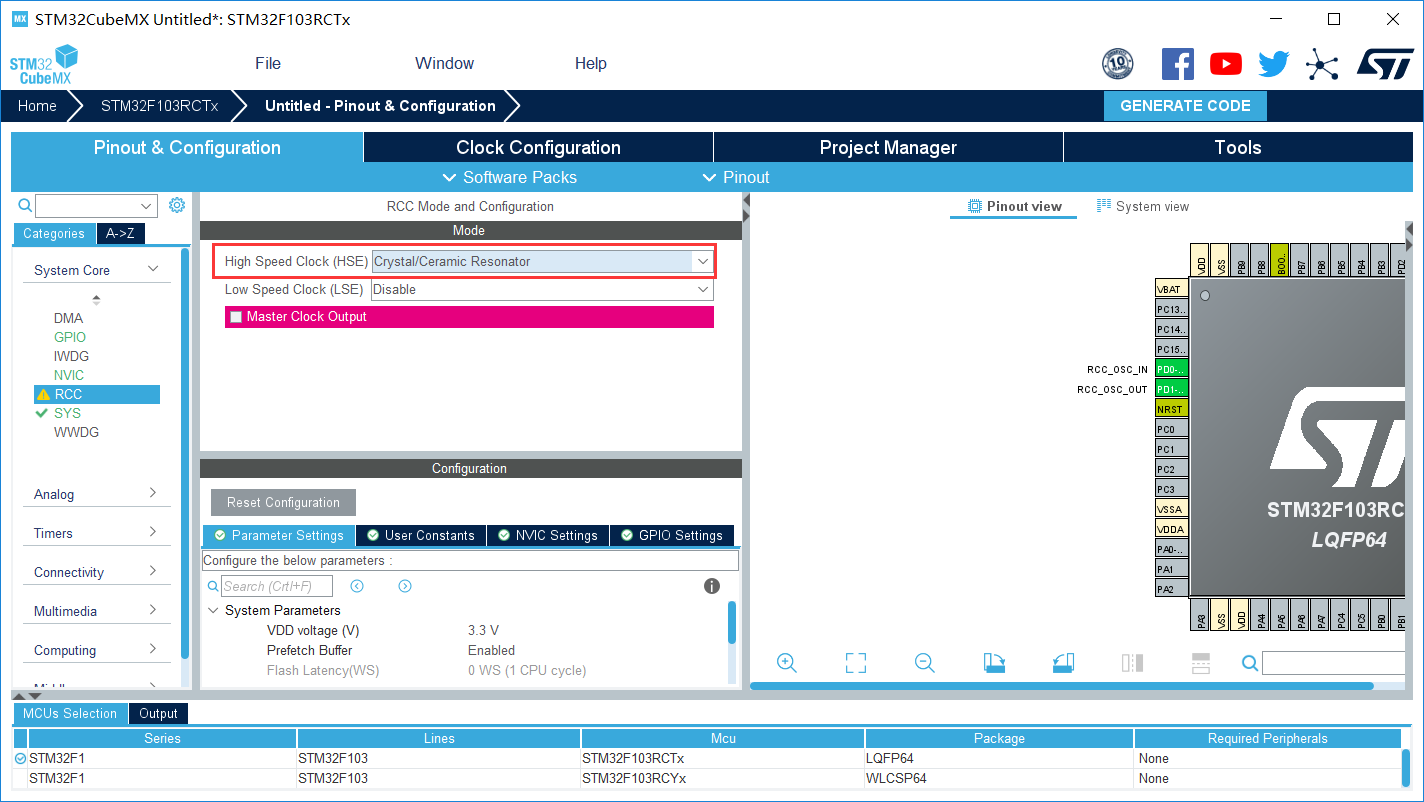This screenshot has height=802, width=1424.
Task: Click the ST logo in the header
Action: [x=1385, y=64]
